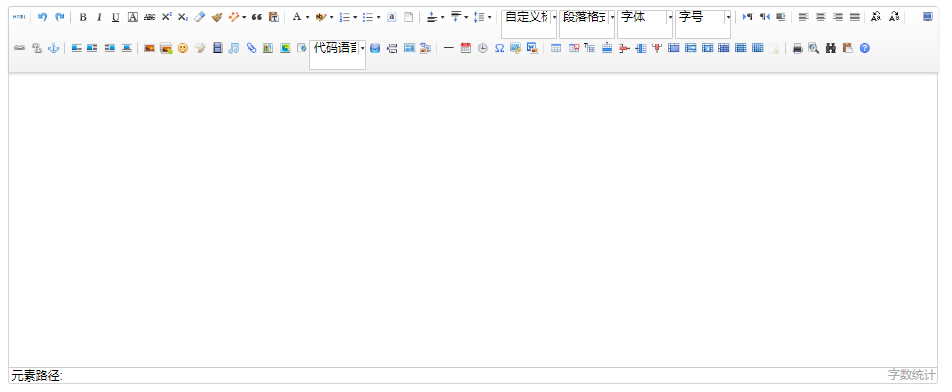This screenshot has width=952, height=392.
Task: Center align the text
Action: coord(821,17)
